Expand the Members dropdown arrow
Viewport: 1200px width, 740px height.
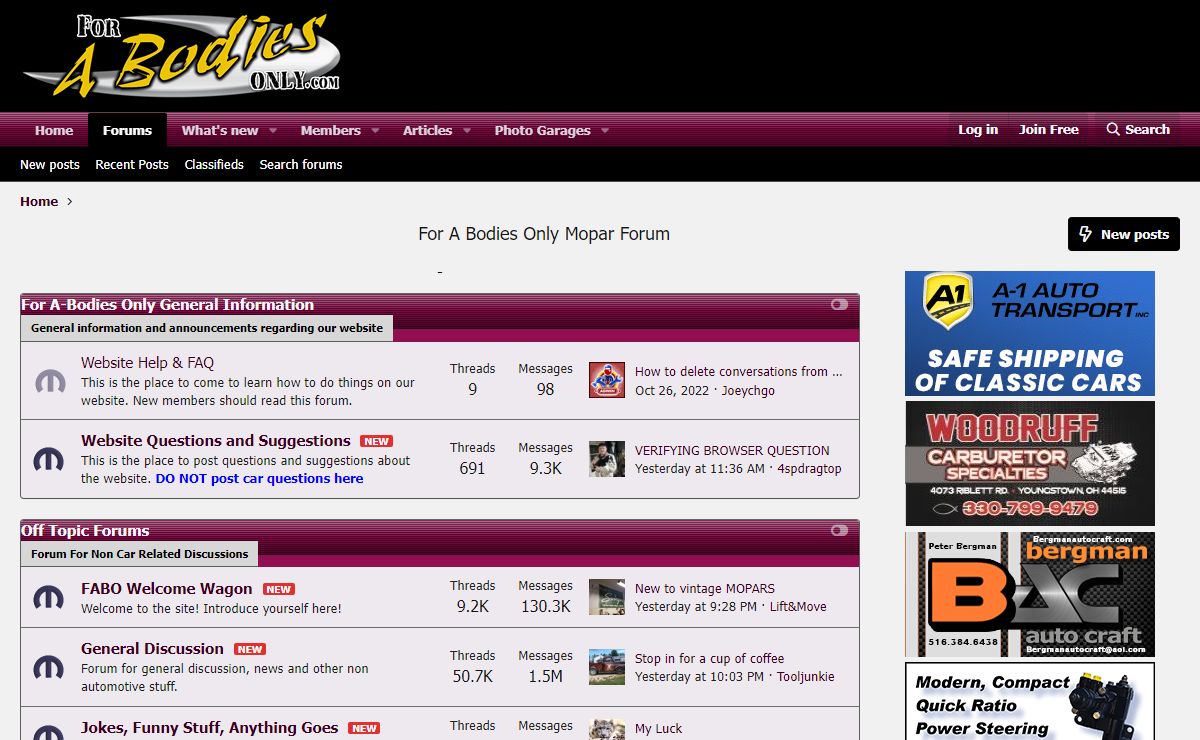(375, 131)
